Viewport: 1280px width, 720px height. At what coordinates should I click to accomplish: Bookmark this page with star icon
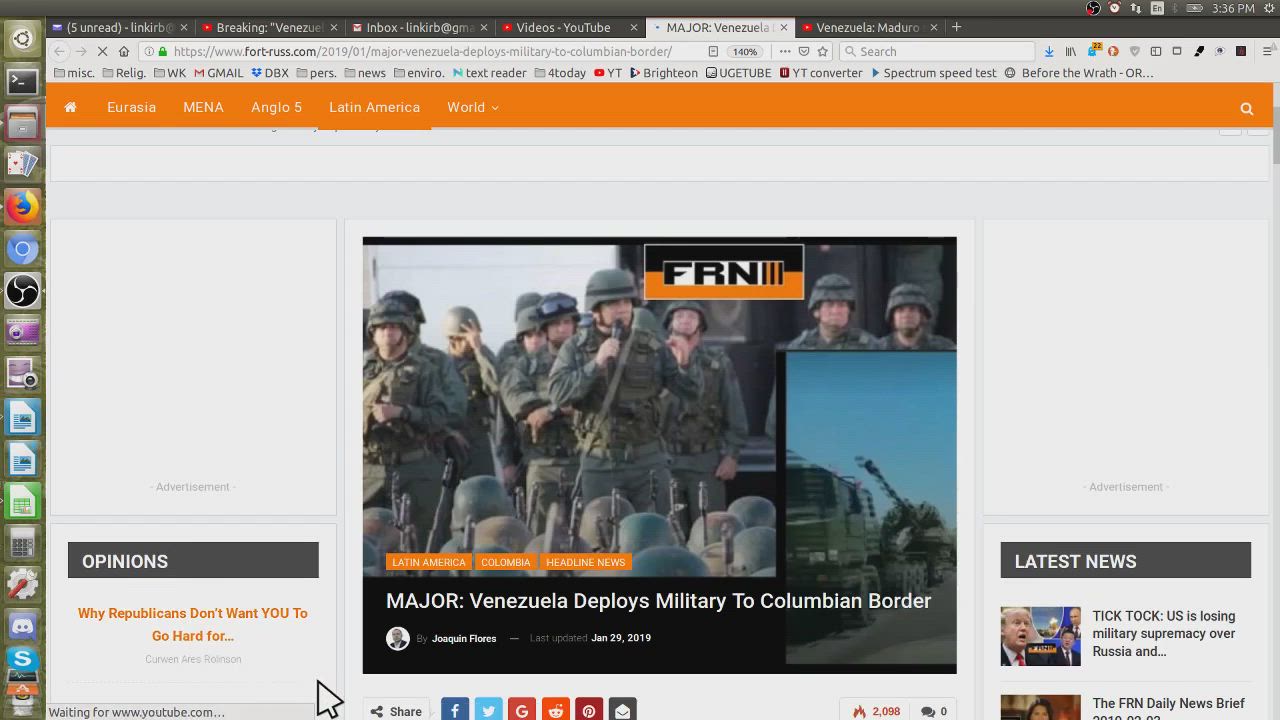pyautogui.click(x=823, y=51)
